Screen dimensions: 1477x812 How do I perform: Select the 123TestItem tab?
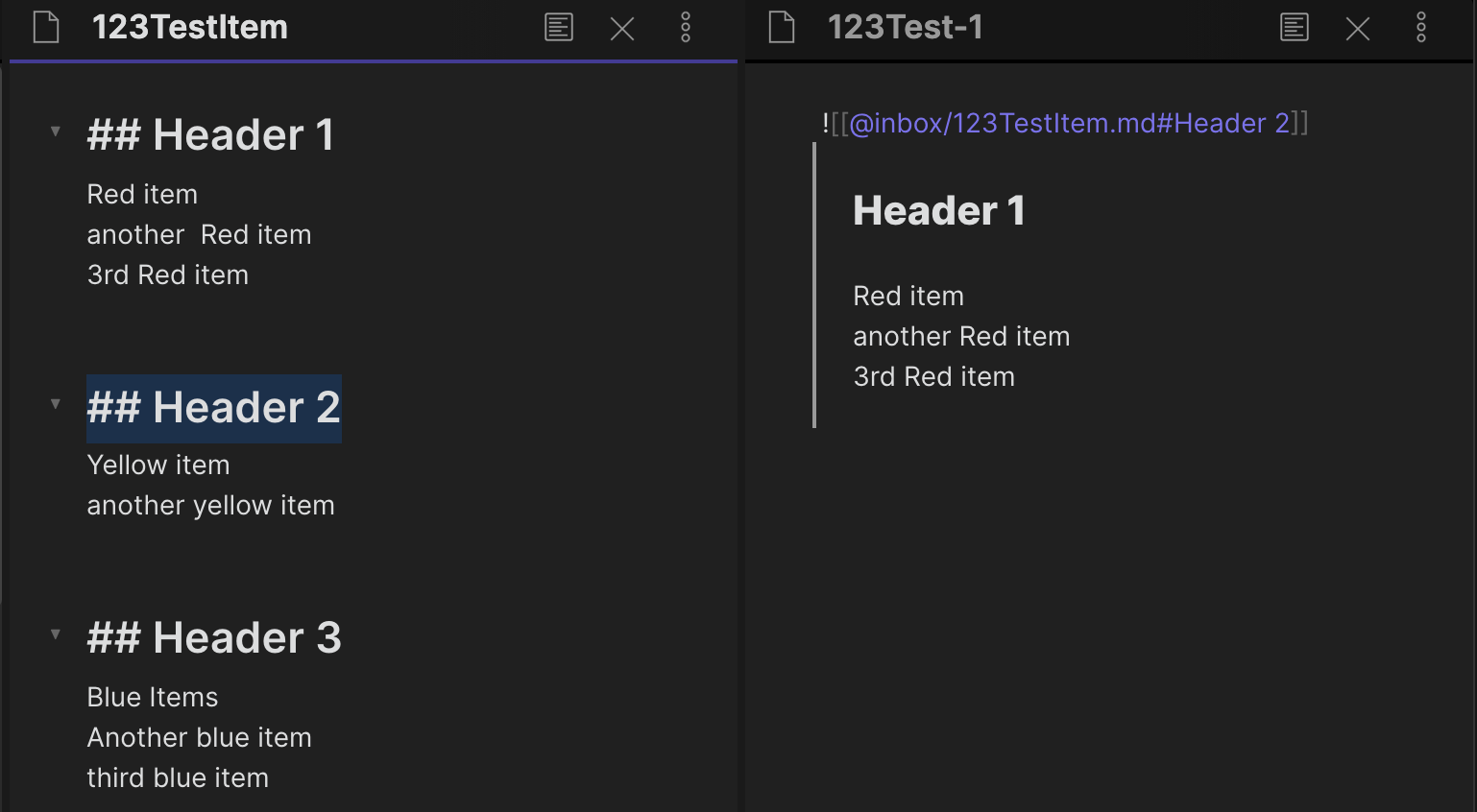(x=191, y=28)
